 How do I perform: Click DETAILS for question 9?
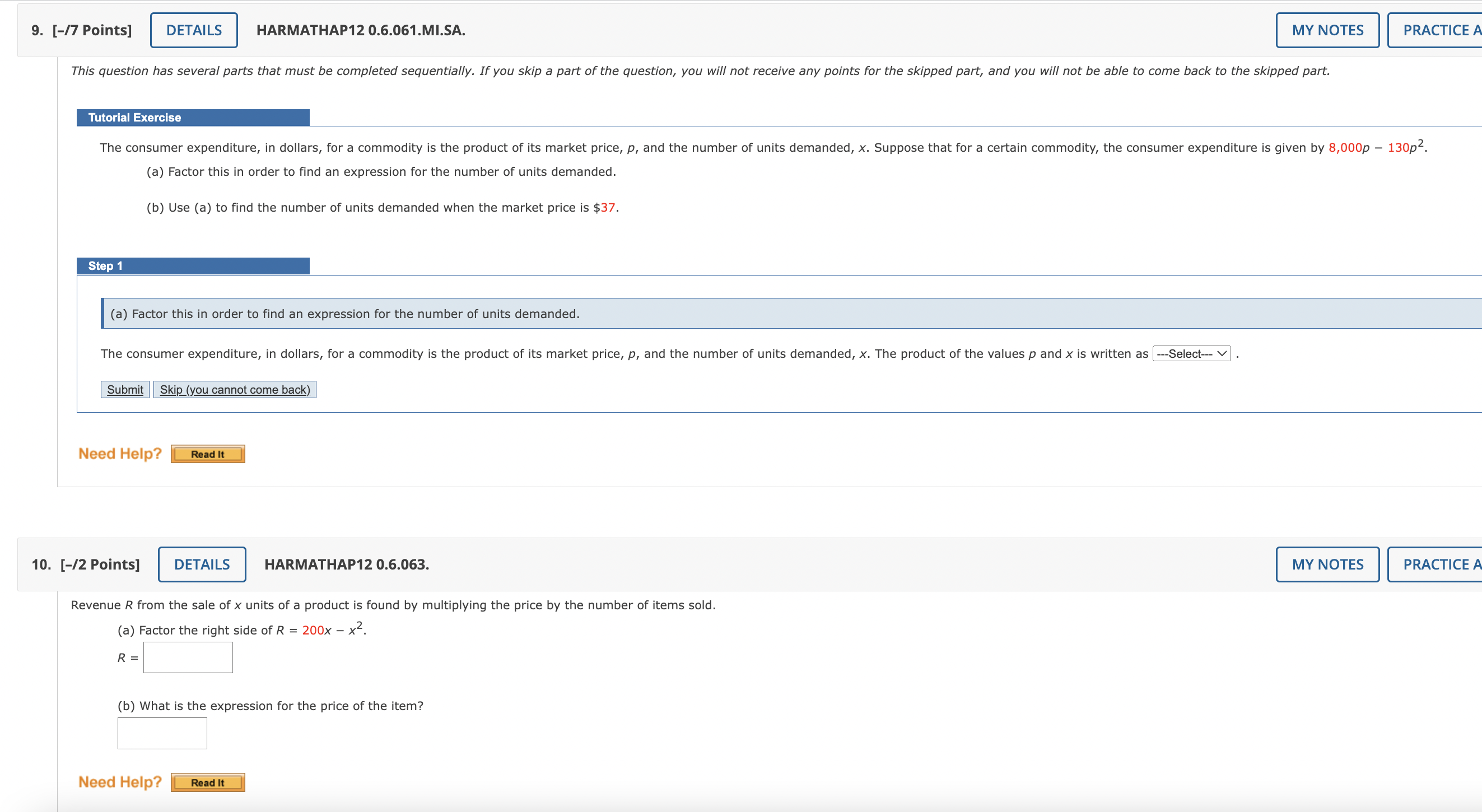point(193,30)
